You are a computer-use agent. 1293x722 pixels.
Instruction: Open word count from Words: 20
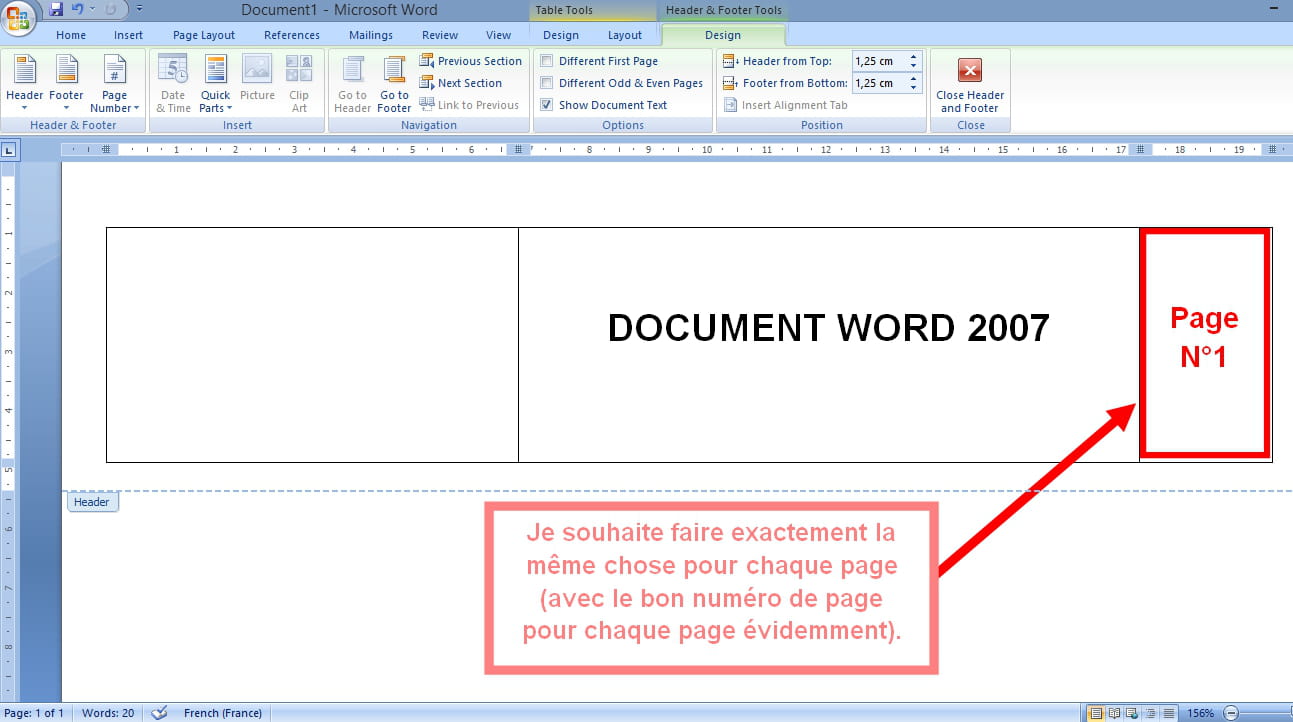tap(107, 713)
